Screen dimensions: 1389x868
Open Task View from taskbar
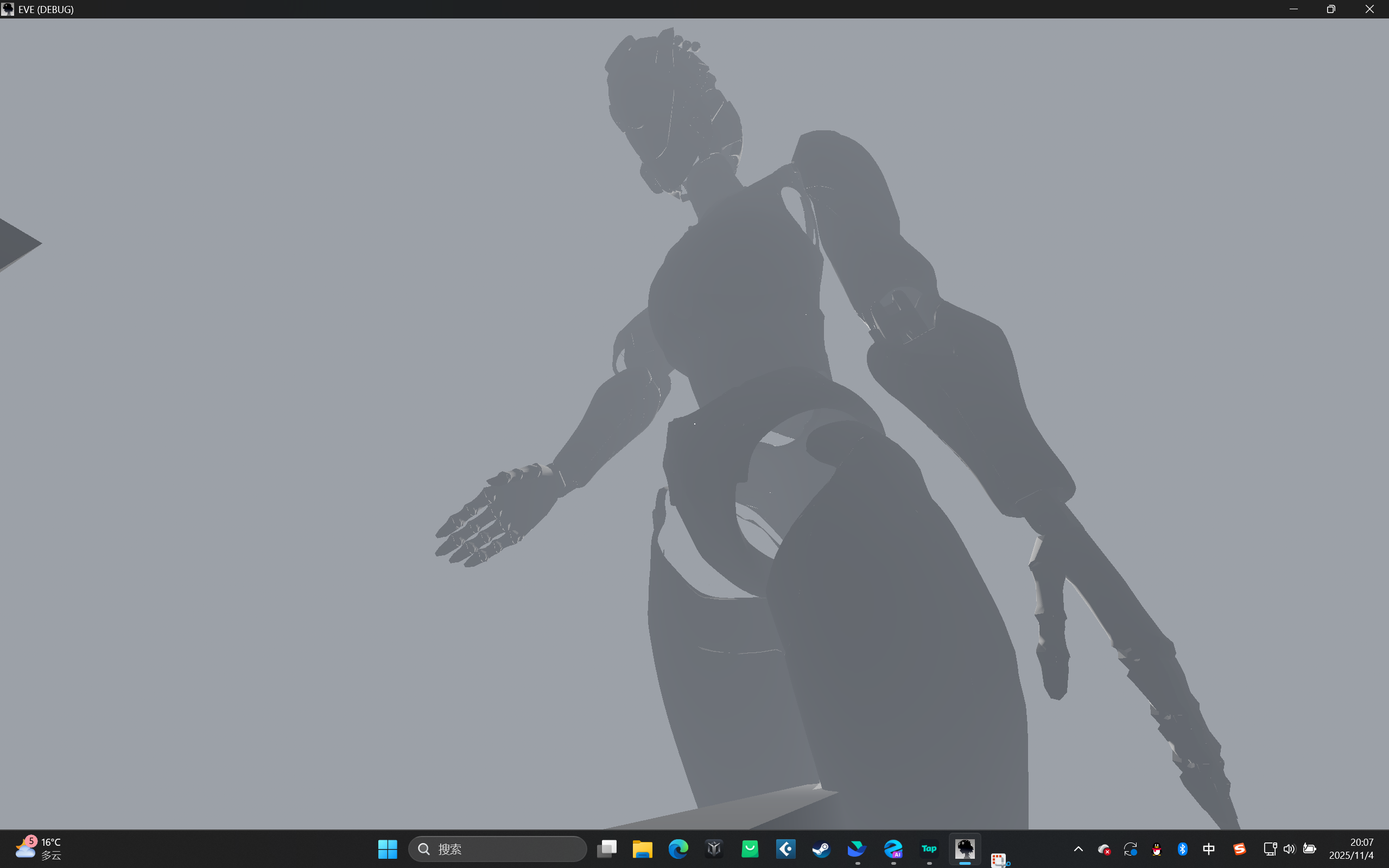point(607,848)
